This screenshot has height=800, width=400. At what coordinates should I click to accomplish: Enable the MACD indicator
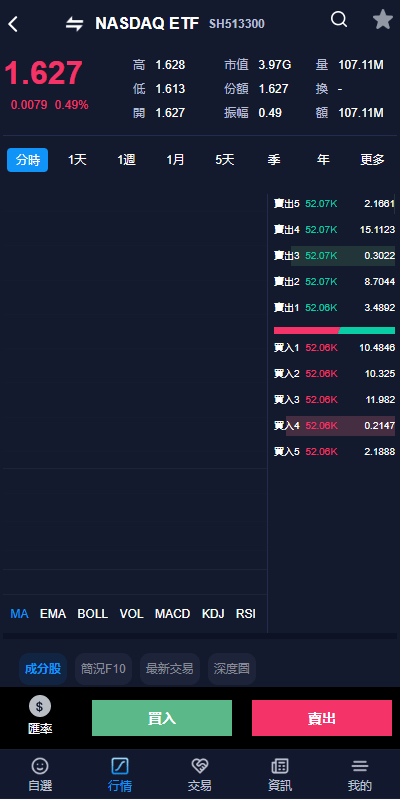pyautogui.click(x=172, y=614)
